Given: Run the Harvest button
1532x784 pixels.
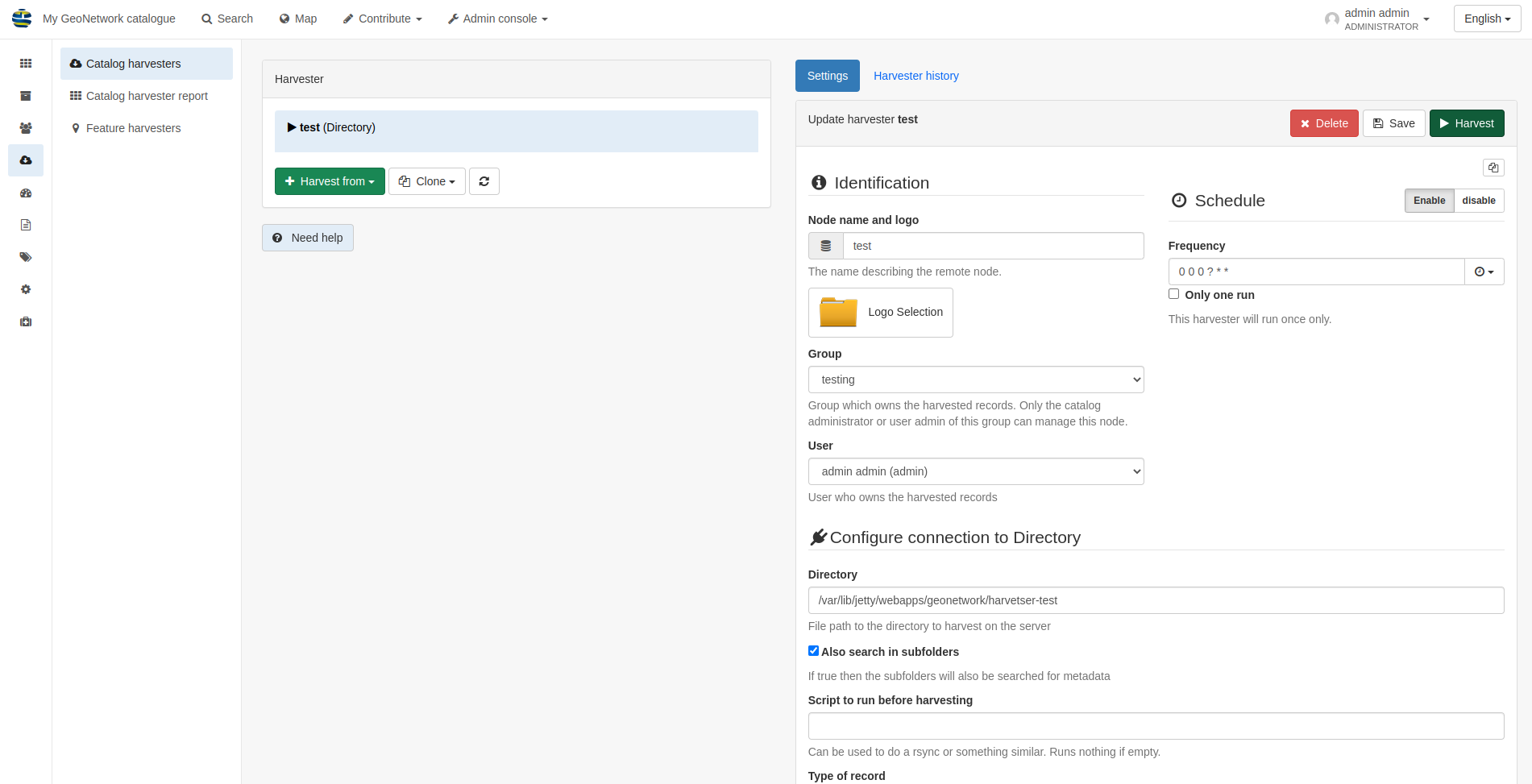Looking at the screenshot, I should pos(1467,123).
